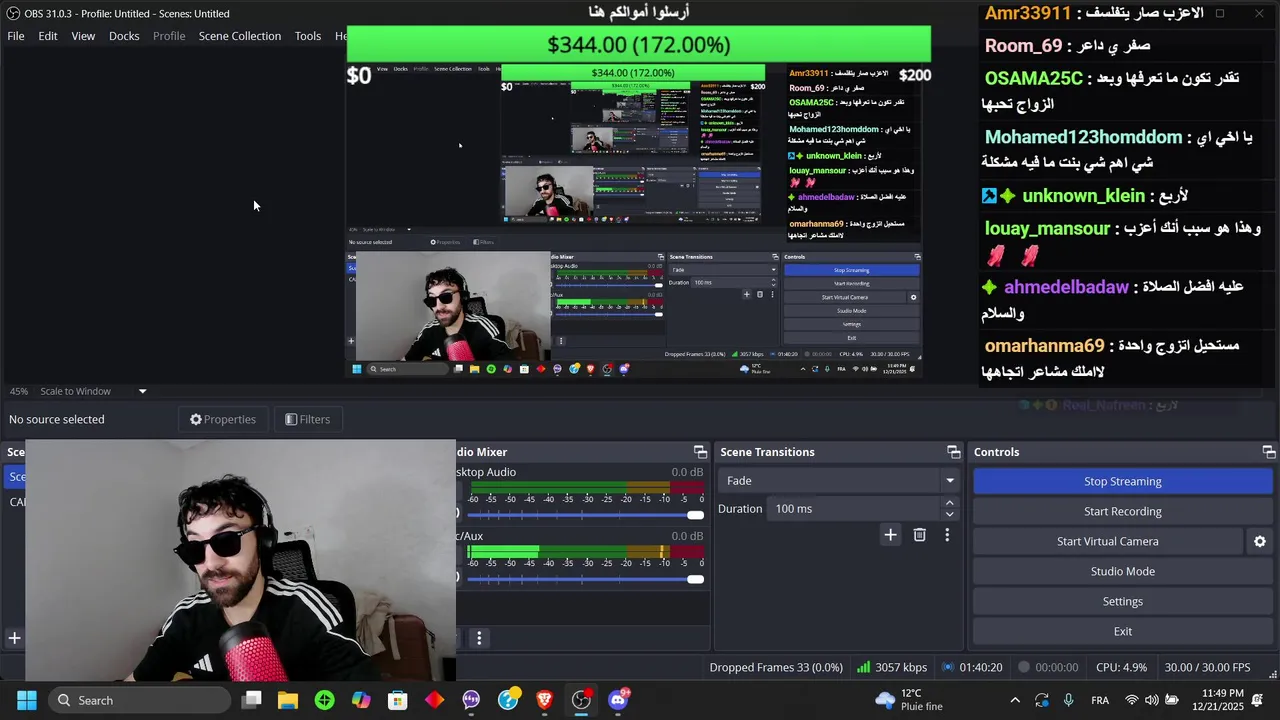Screen dimensions: 1280x720
Task: Remove the selected transition with trash icon
Action: click(x=920, y=535)
